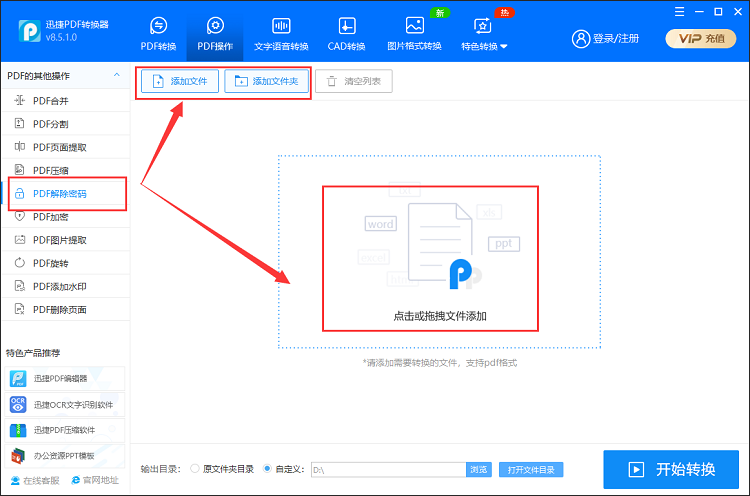The height and width of the screenshot is (496, 750).
Task: Click the 添加文件夹 button
Action: 266,81
